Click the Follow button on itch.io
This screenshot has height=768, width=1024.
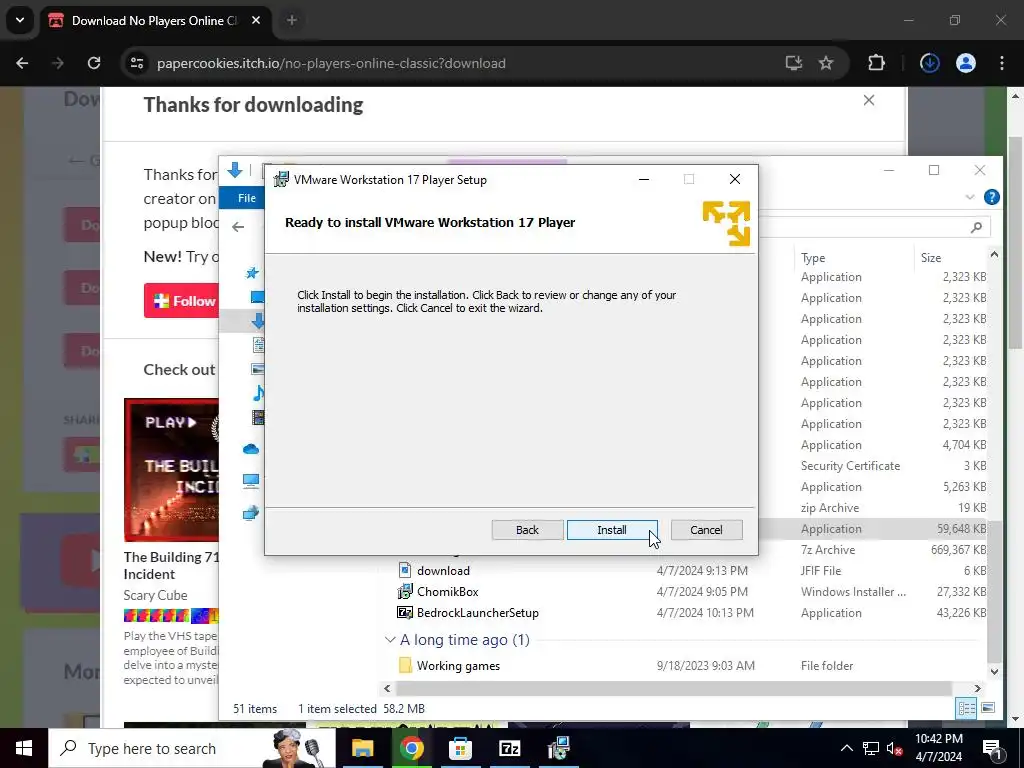tap(182, 301)
